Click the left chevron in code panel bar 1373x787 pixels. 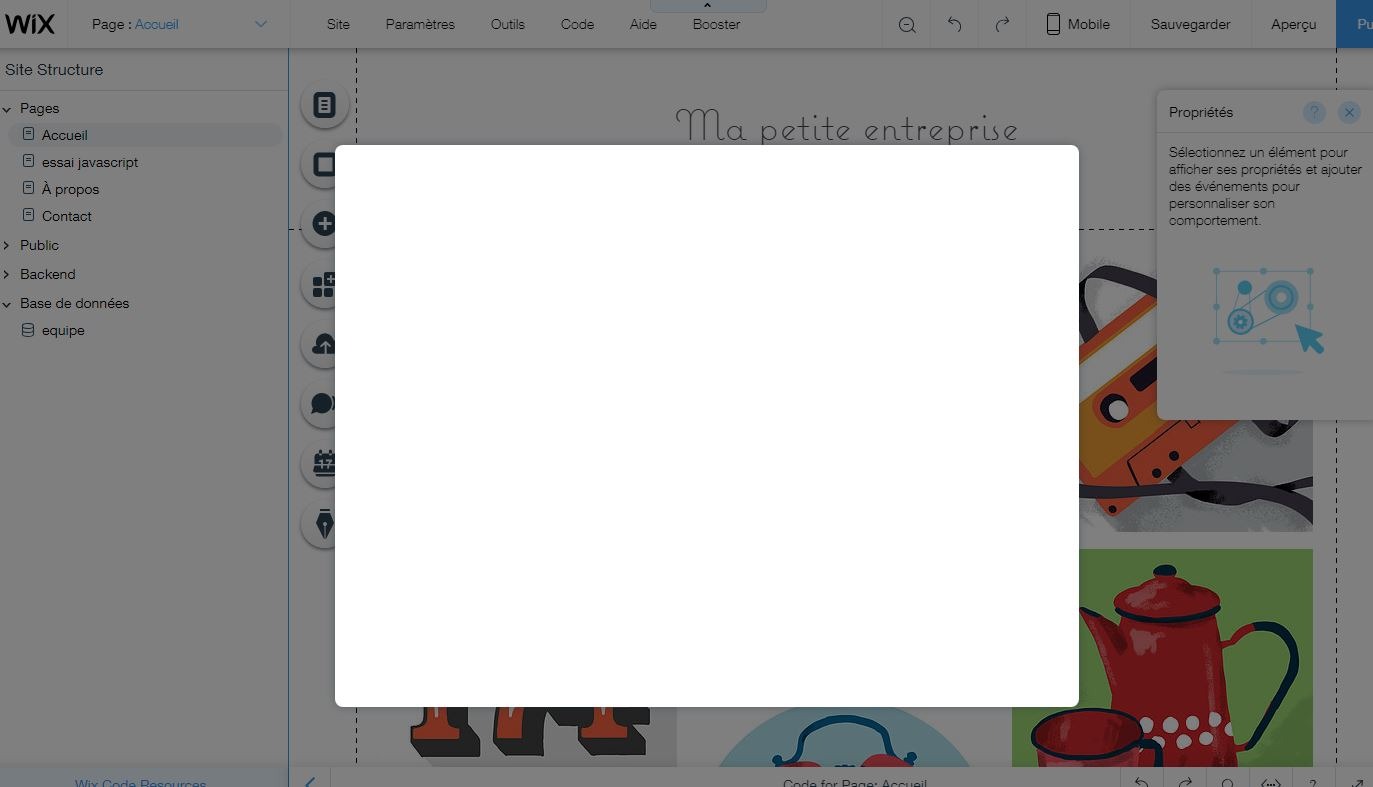pyautogui.click(x=310, y=782)
